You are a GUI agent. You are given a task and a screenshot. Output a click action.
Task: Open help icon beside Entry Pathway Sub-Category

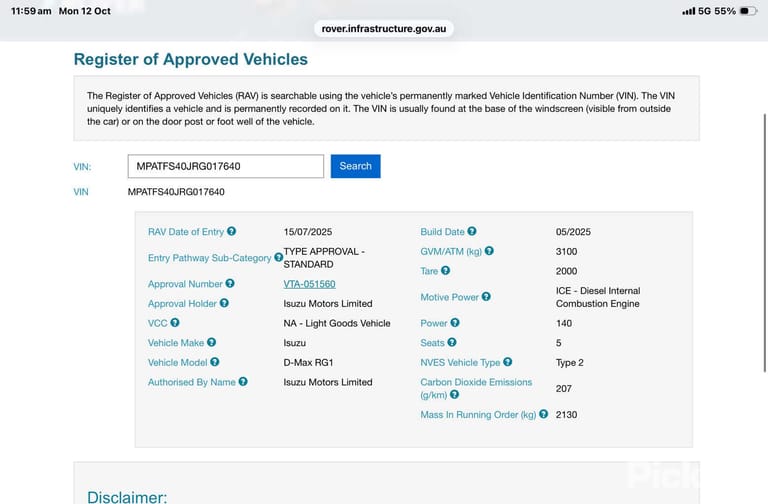pos(278,257)
